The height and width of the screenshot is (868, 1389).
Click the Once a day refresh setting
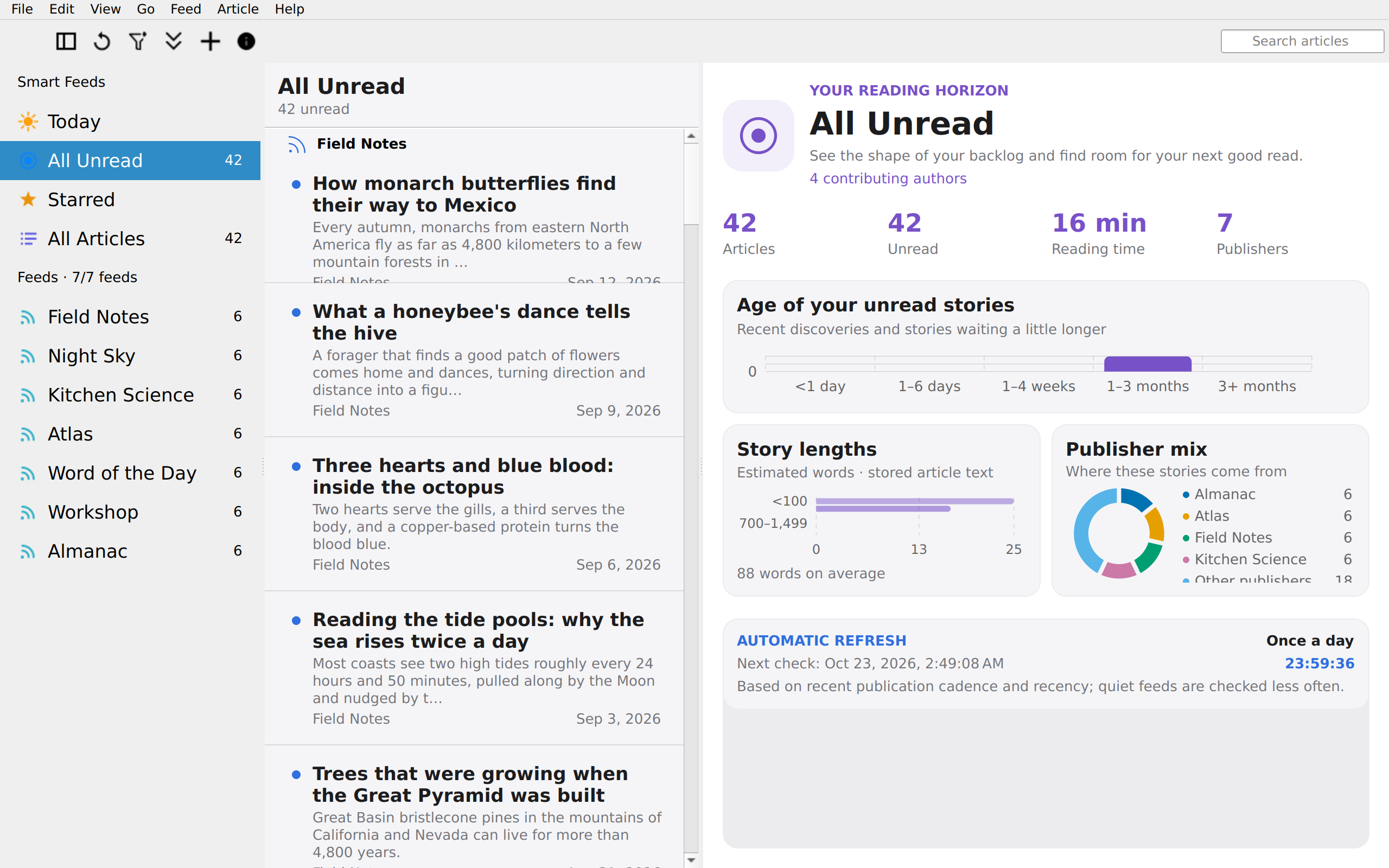1310,641
